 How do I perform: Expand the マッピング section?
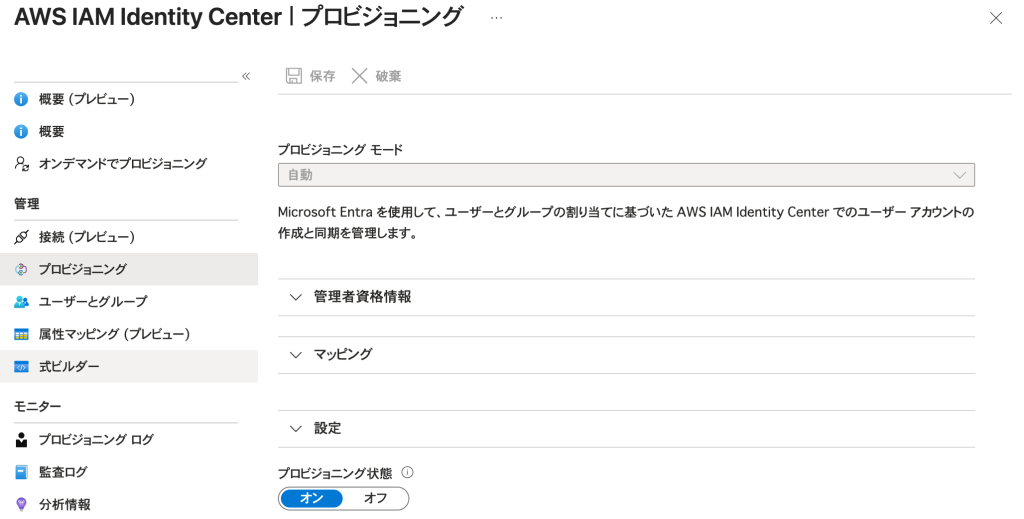(342, 355)
